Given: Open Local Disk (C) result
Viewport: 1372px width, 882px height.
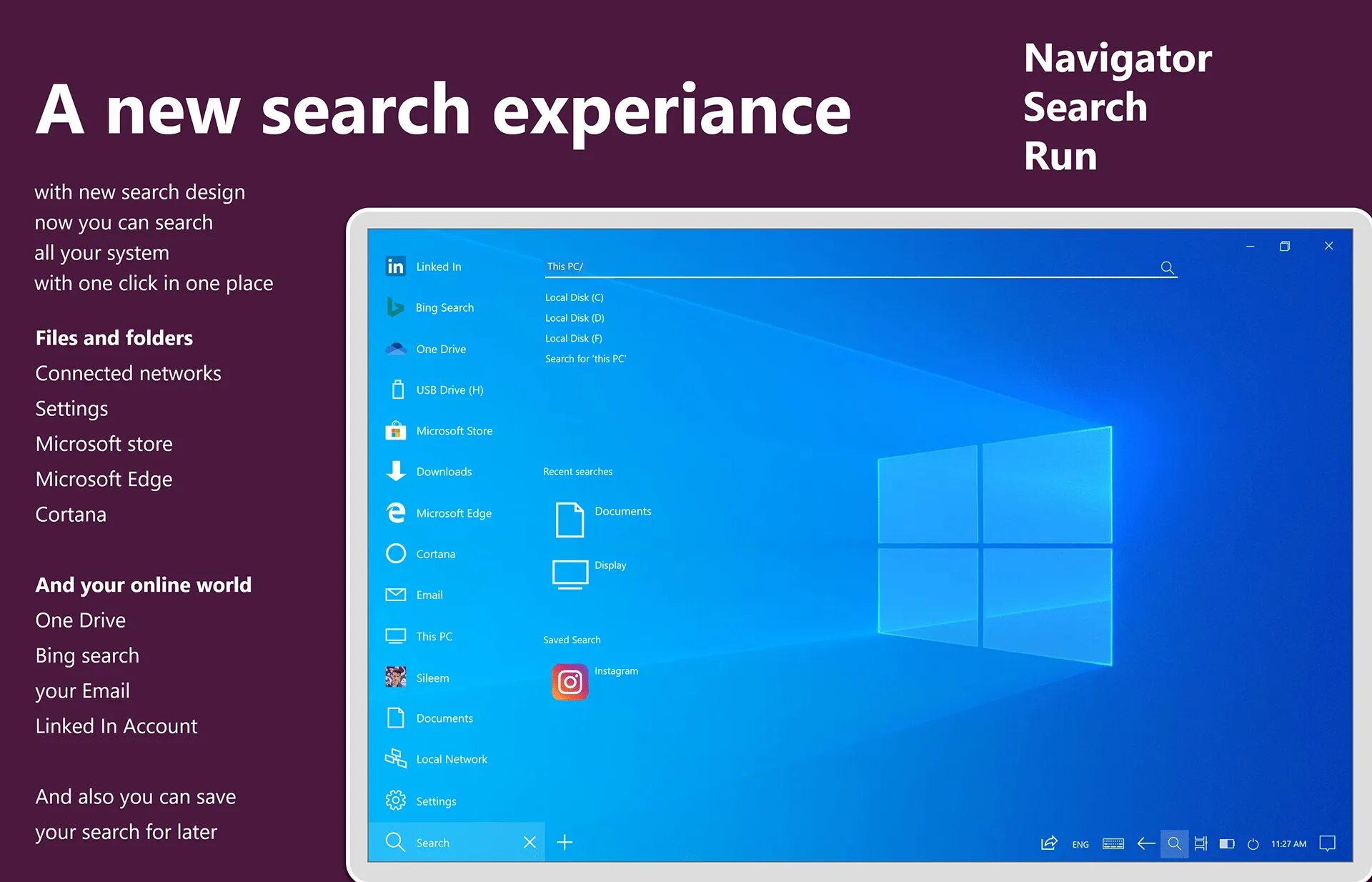Looking at the screenshot, I should [x=574, y=297].
